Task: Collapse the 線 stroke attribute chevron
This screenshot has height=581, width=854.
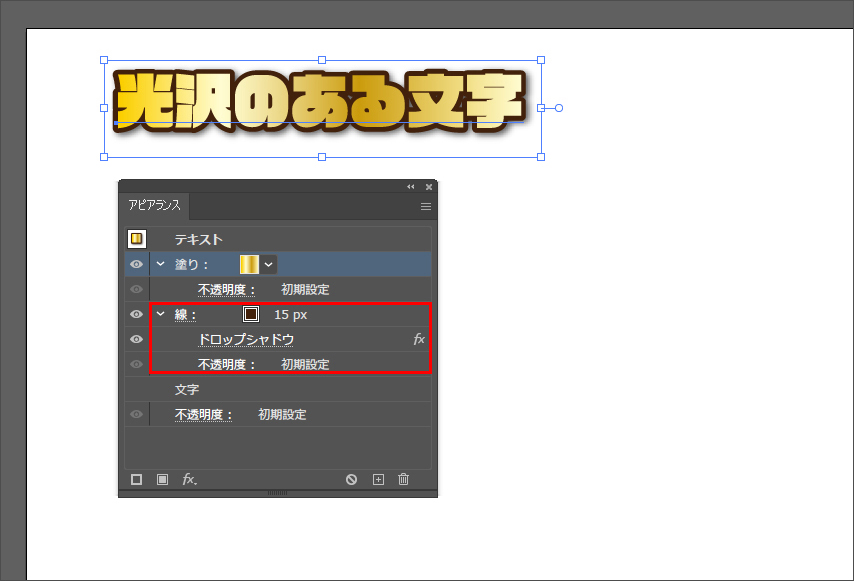Action: tap(161, 314)
